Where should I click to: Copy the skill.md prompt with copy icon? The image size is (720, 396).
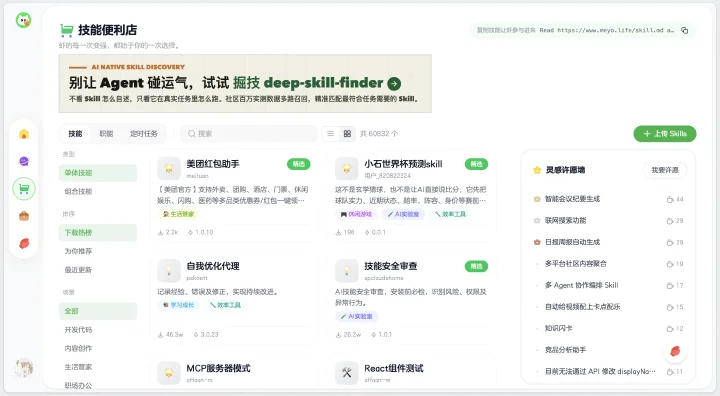pyautogui.click(x=685, y=30)
